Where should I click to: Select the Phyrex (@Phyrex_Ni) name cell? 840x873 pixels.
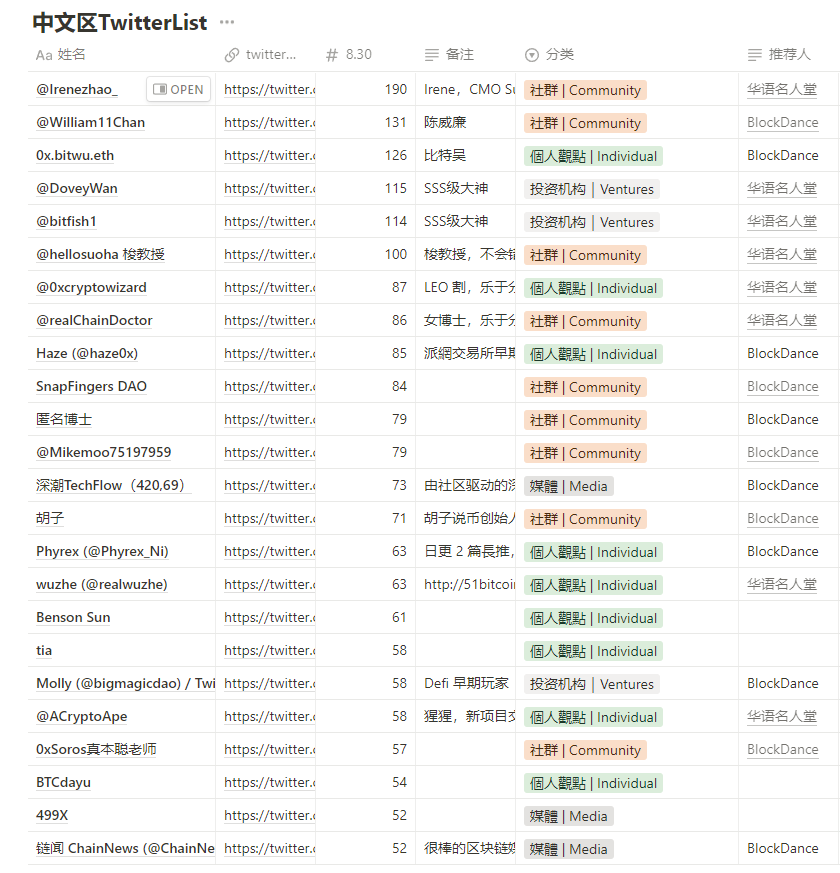[121, 551]
